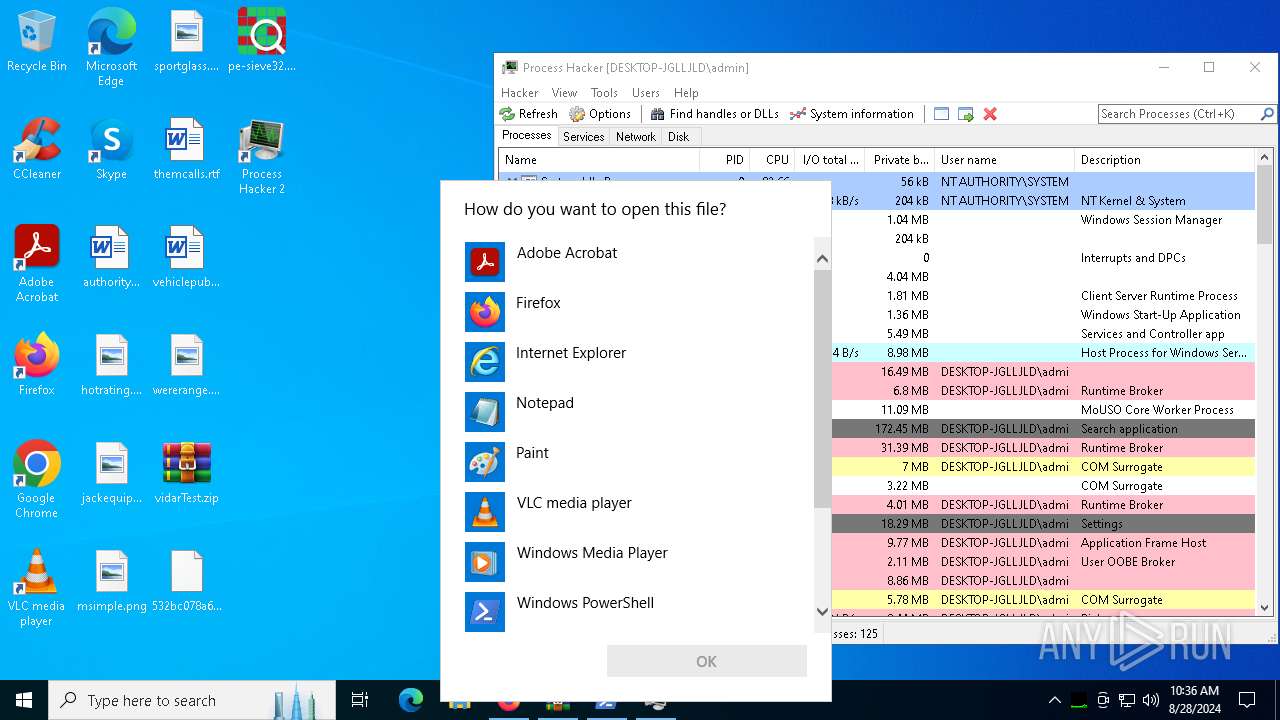
Task: Open the volume control in system tray
Action: coord(1151,700)
